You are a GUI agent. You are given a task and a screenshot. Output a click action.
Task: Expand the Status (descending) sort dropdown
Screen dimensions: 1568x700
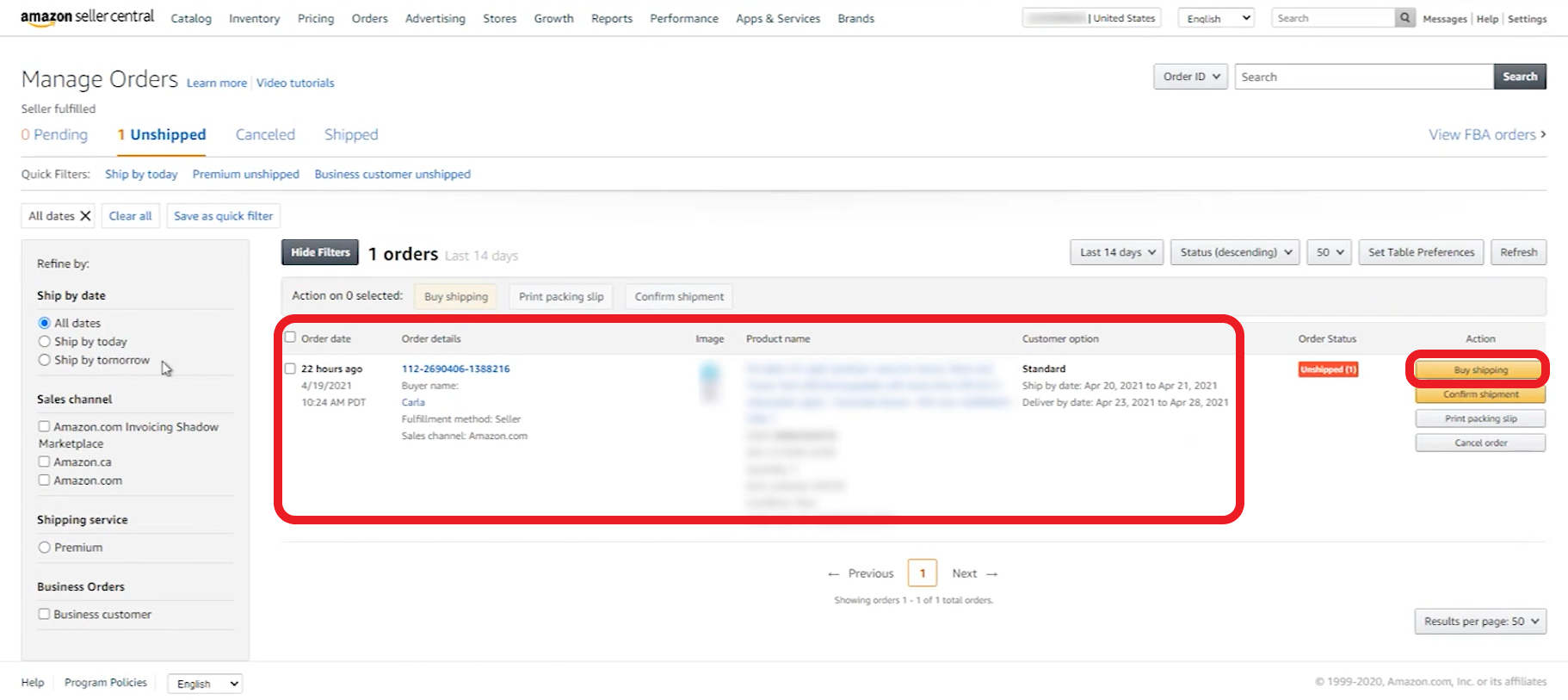[1235, 252]
